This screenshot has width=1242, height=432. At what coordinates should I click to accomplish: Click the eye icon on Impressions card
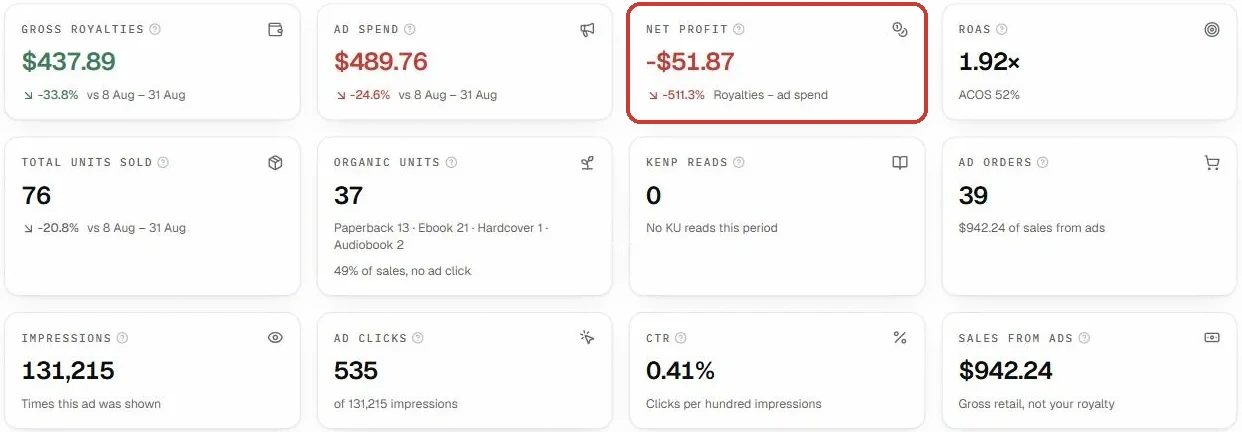(x=275, y=338)
